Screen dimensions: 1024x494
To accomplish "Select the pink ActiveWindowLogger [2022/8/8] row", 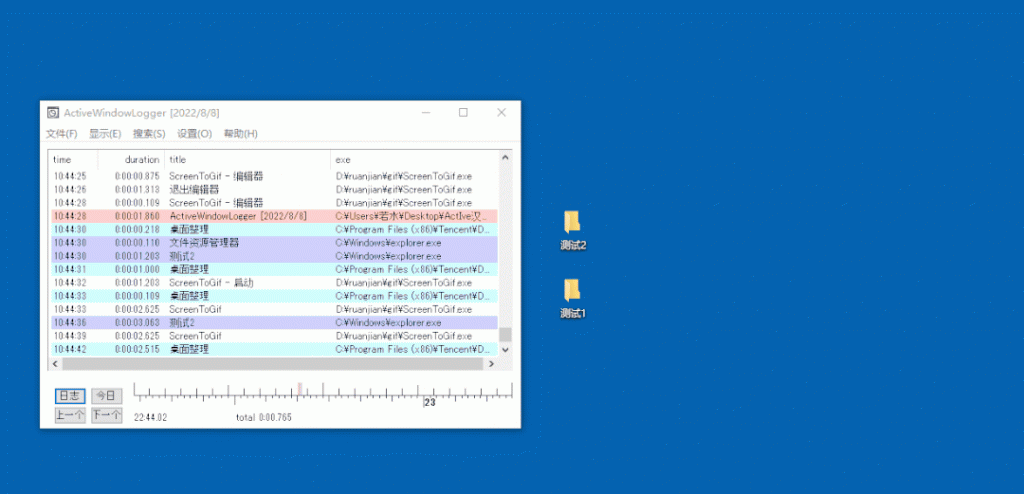I will pos(274,216).
